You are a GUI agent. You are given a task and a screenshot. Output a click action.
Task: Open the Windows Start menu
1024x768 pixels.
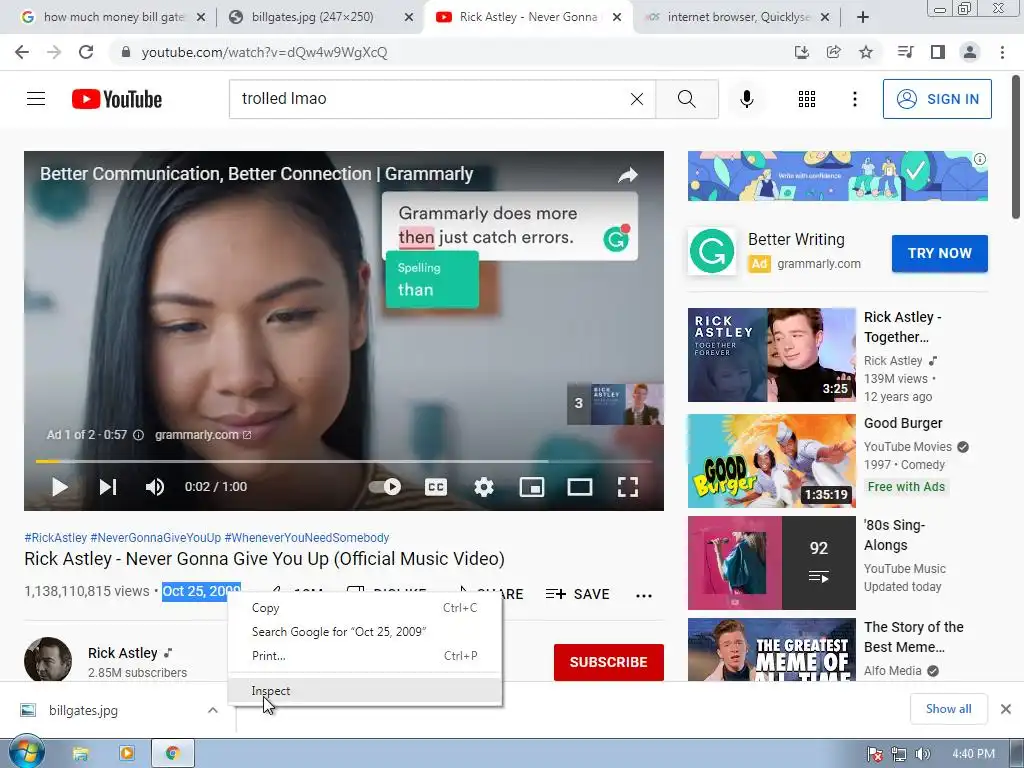26,753
